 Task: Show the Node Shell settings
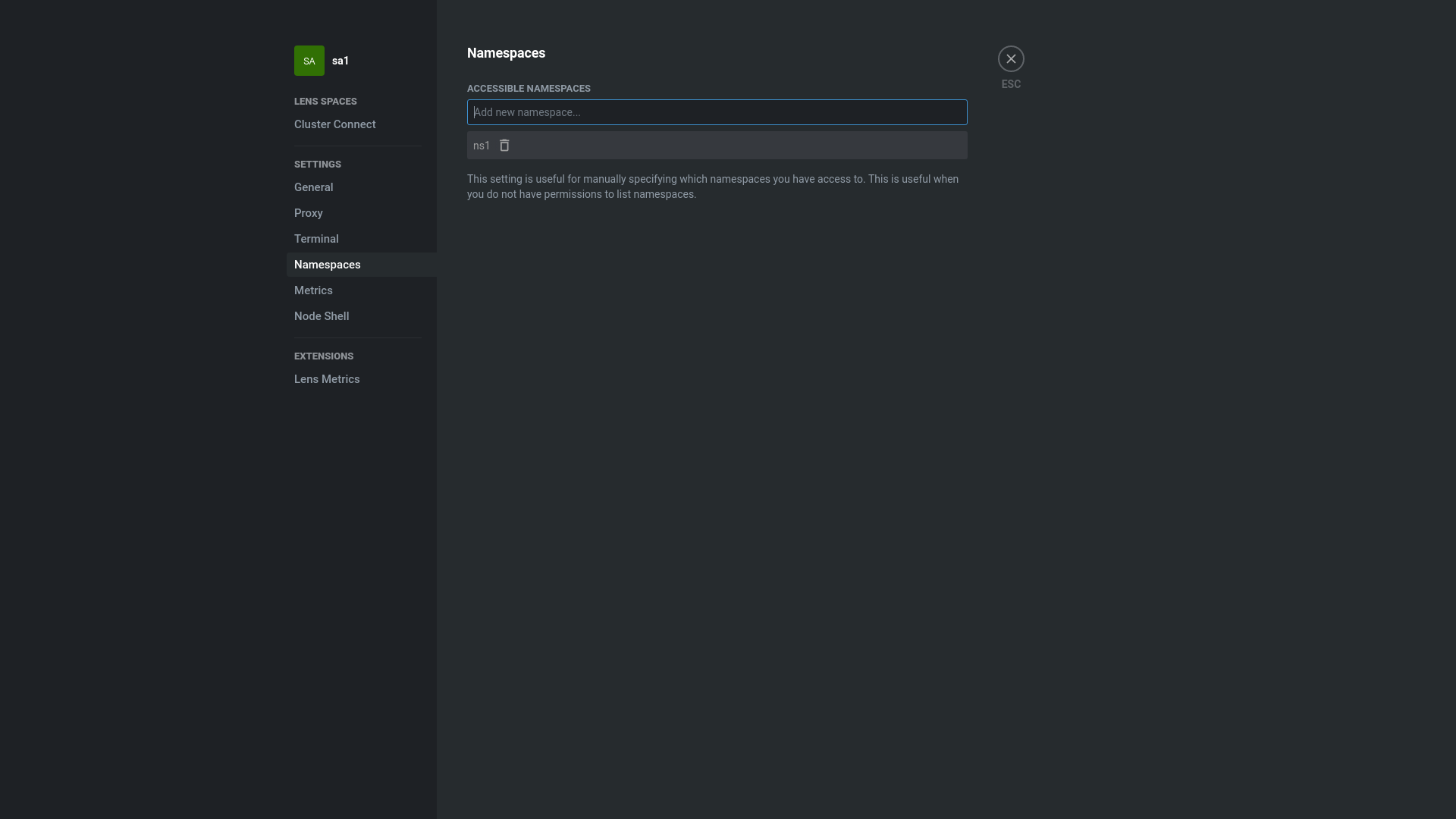click(322, 316)
